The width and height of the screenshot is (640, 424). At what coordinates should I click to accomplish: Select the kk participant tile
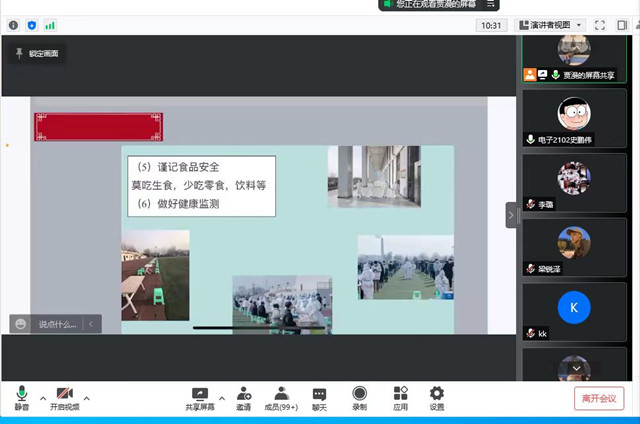pyautogui.click(x=574, y=312)
